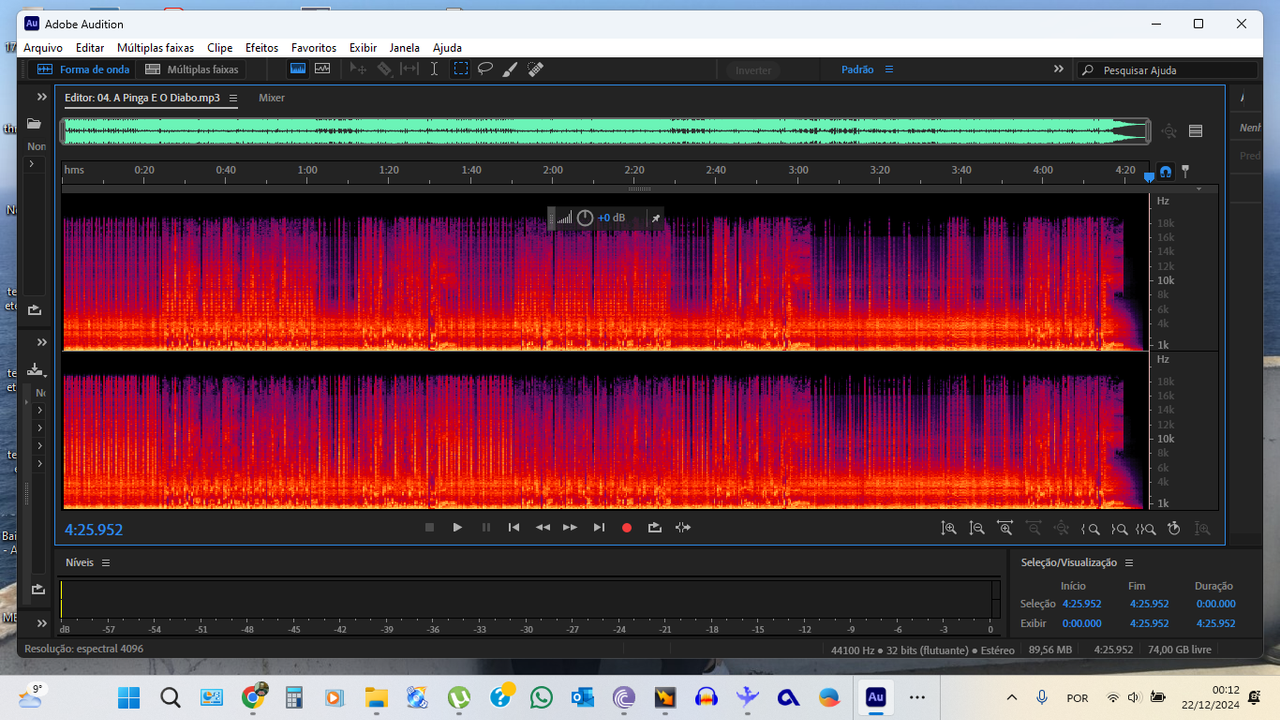Toggle the spectral frequency display
The height and width of the screenshot is (720, 1280).
tap(297, 69)
